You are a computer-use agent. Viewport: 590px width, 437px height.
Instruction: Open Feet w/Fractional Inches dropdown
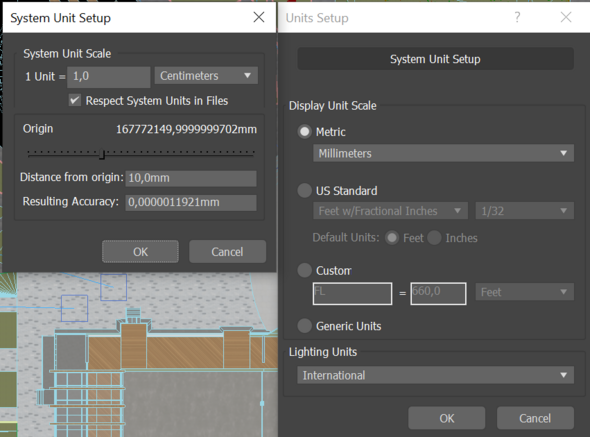point(391,211)
